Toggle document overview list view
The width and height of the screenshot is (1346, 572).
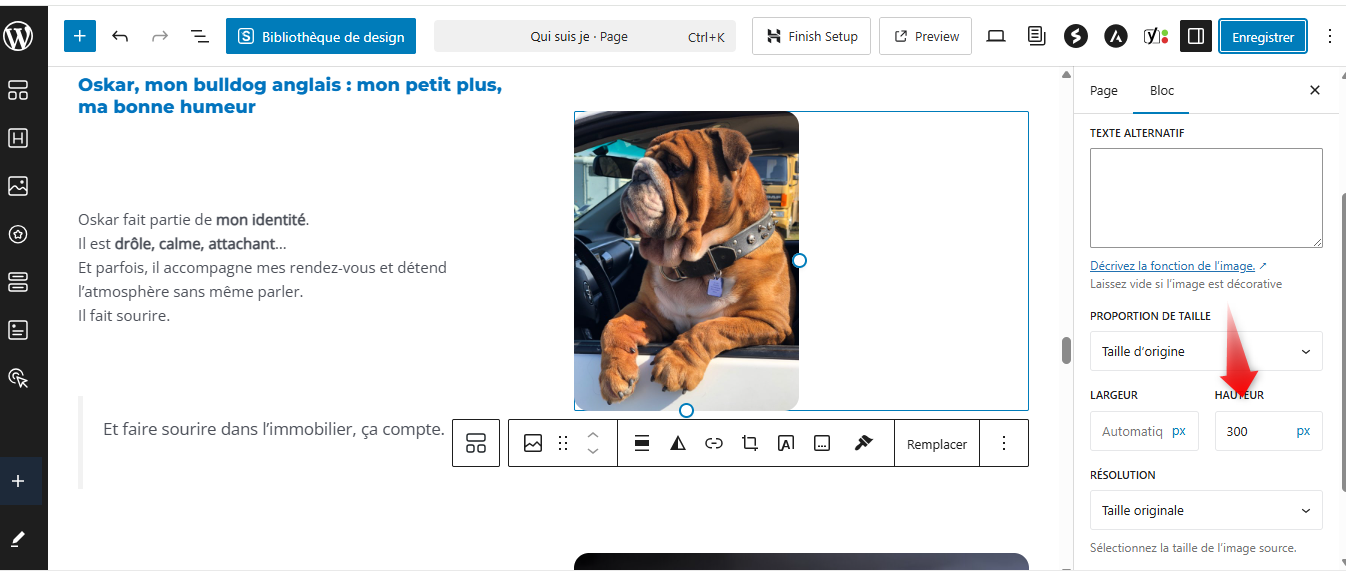200,36
